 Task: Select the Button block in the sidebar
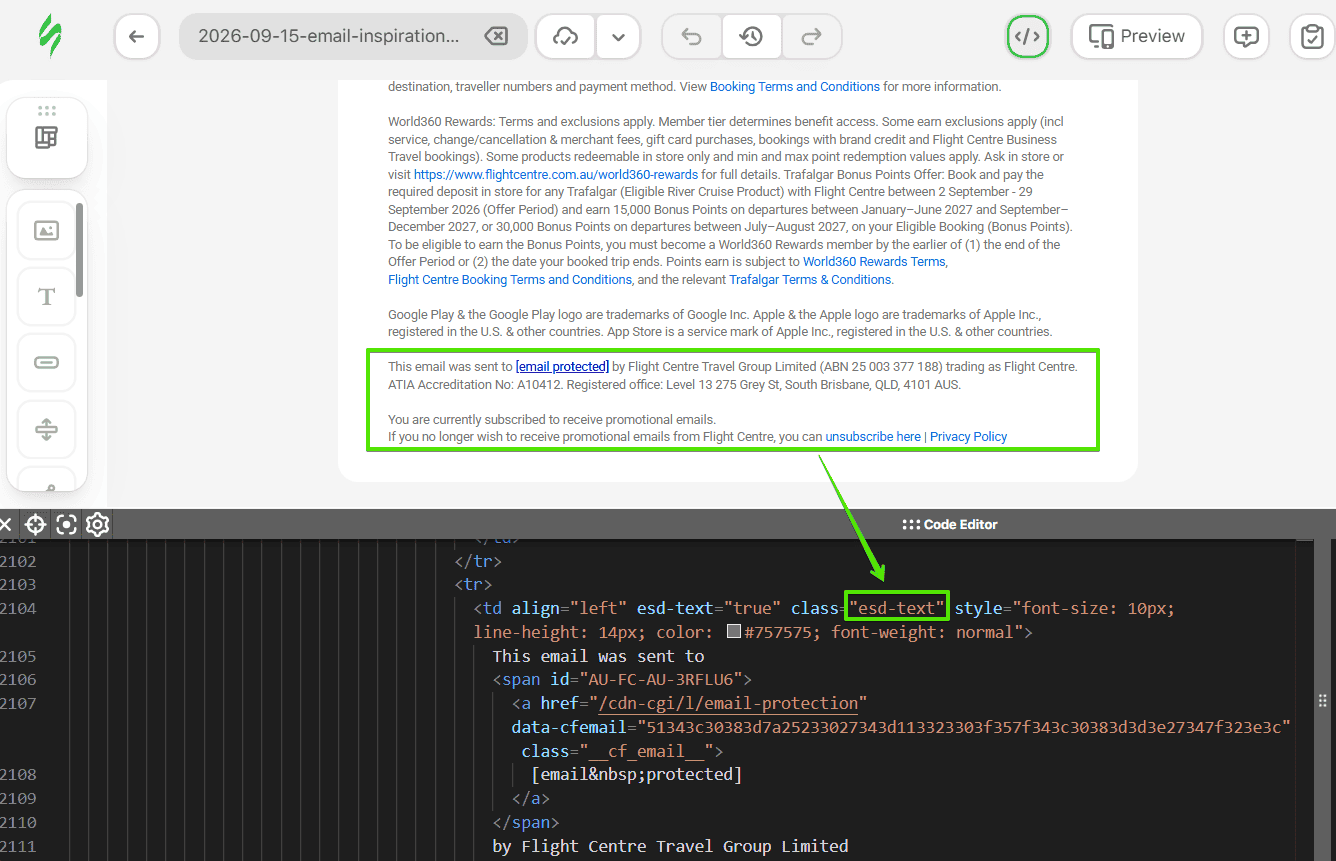click(x=47, y=362)
